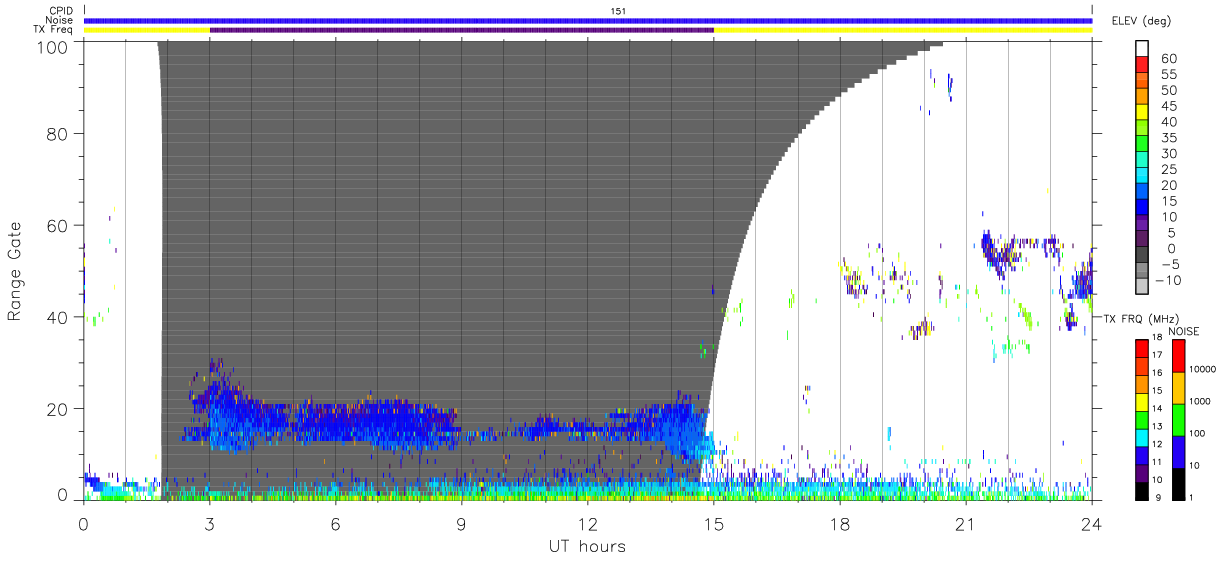Image resolution: width=1228 pixels, height=567 pixels.
Task: Click the Noise row label above the plot
Action: [x=61, y=20]
